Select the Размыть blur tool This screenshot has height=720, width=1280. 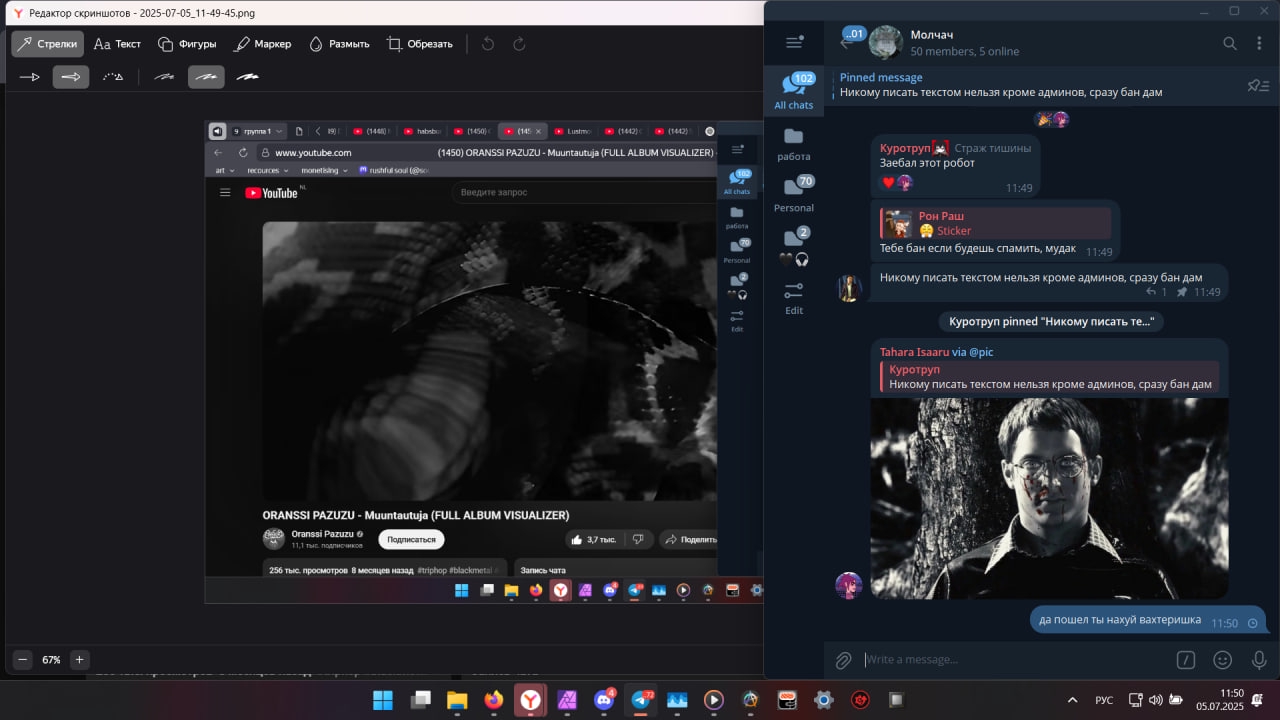click(339, 44)
